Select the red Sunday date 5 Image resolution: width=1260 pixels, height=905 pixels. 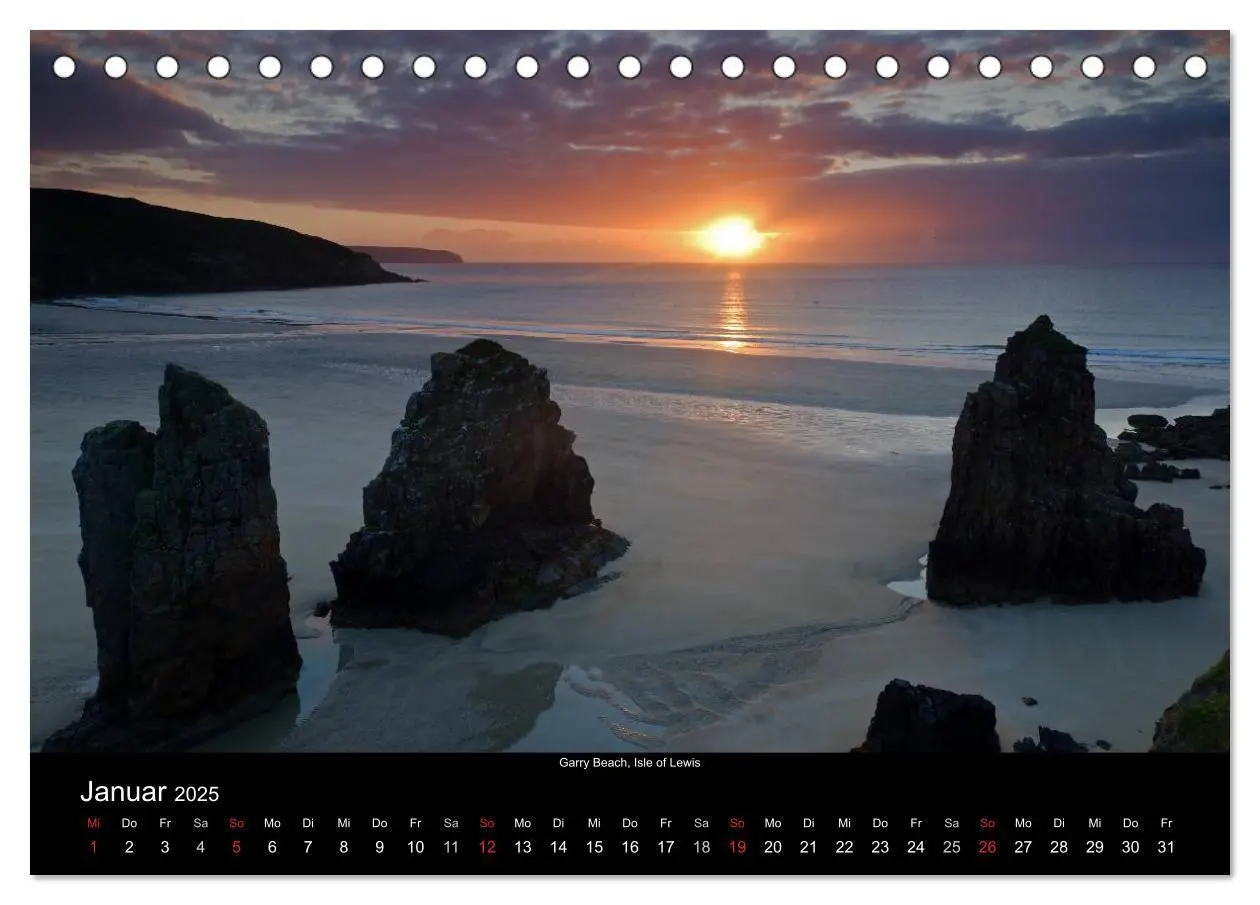point(236,847)
